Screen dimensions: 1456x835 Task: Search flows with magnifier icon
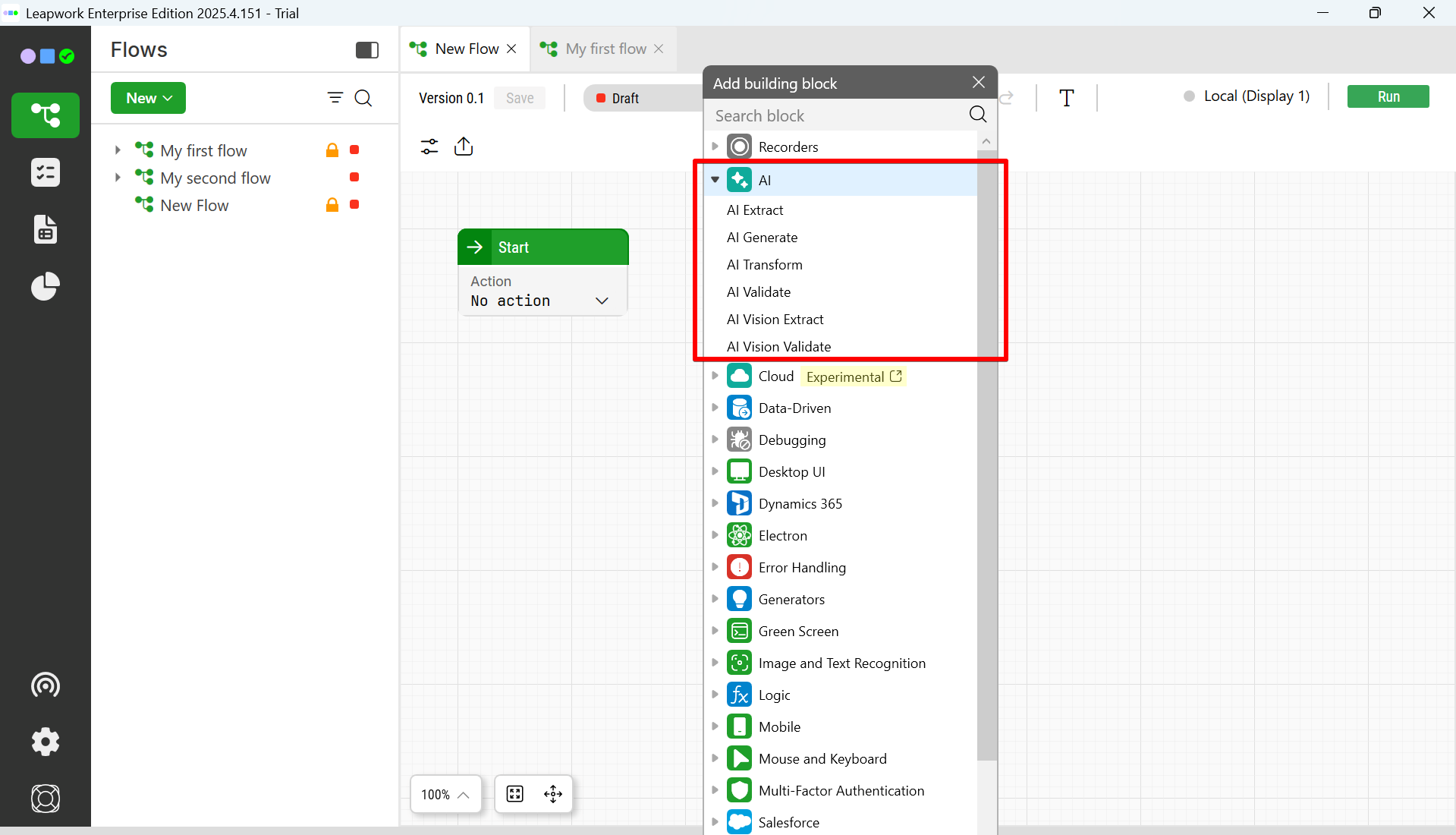tap(363, 98)
